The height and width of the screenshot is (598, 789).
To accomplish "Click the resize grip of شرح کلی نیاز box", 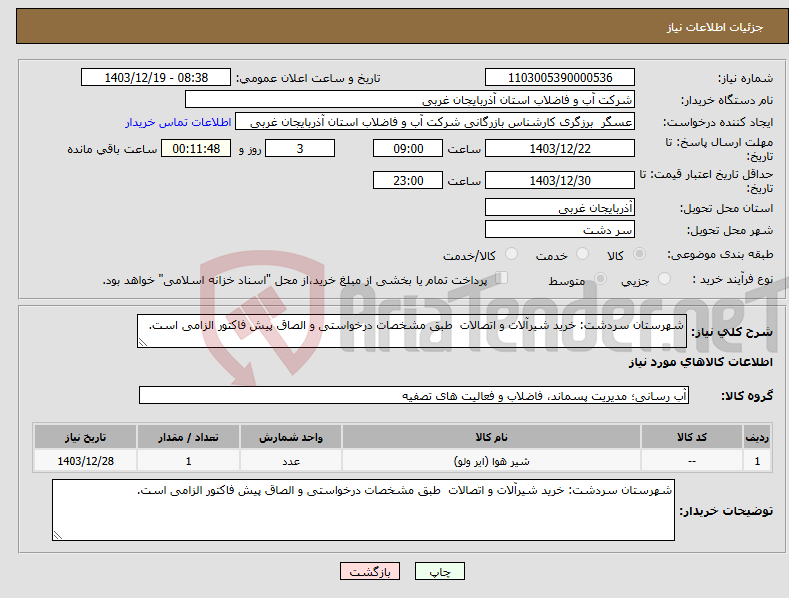I will [x=143, y=342].
